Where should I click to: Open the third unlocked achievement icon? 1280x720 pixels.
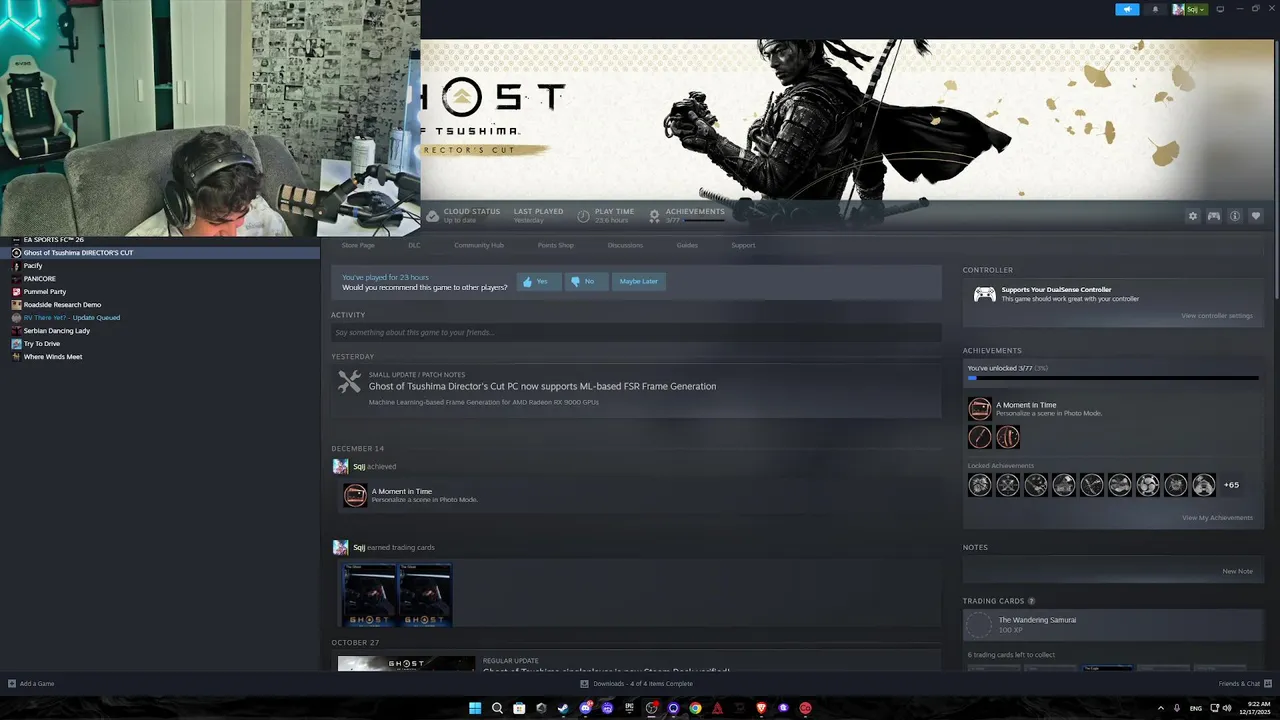[x=1008, y=437]
